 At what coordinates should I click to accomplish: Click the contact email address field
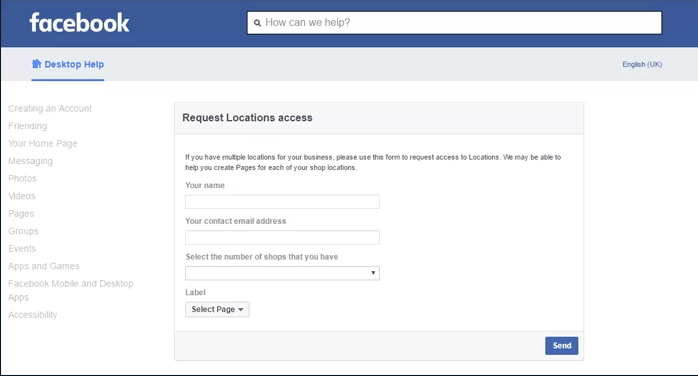point(282,237)
